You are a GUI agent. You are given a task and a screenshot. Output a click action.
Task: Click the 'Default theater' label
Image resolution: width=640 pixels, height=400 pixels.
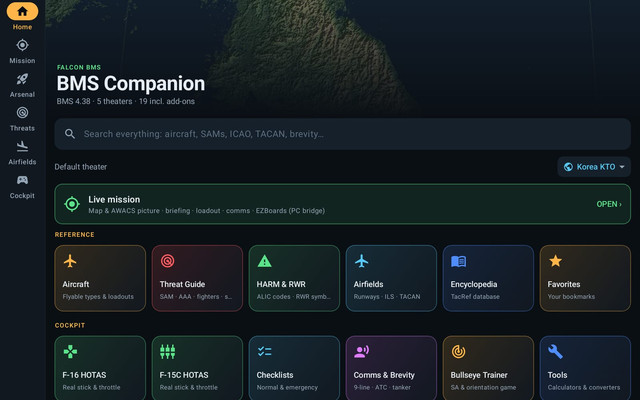[81, 167]
